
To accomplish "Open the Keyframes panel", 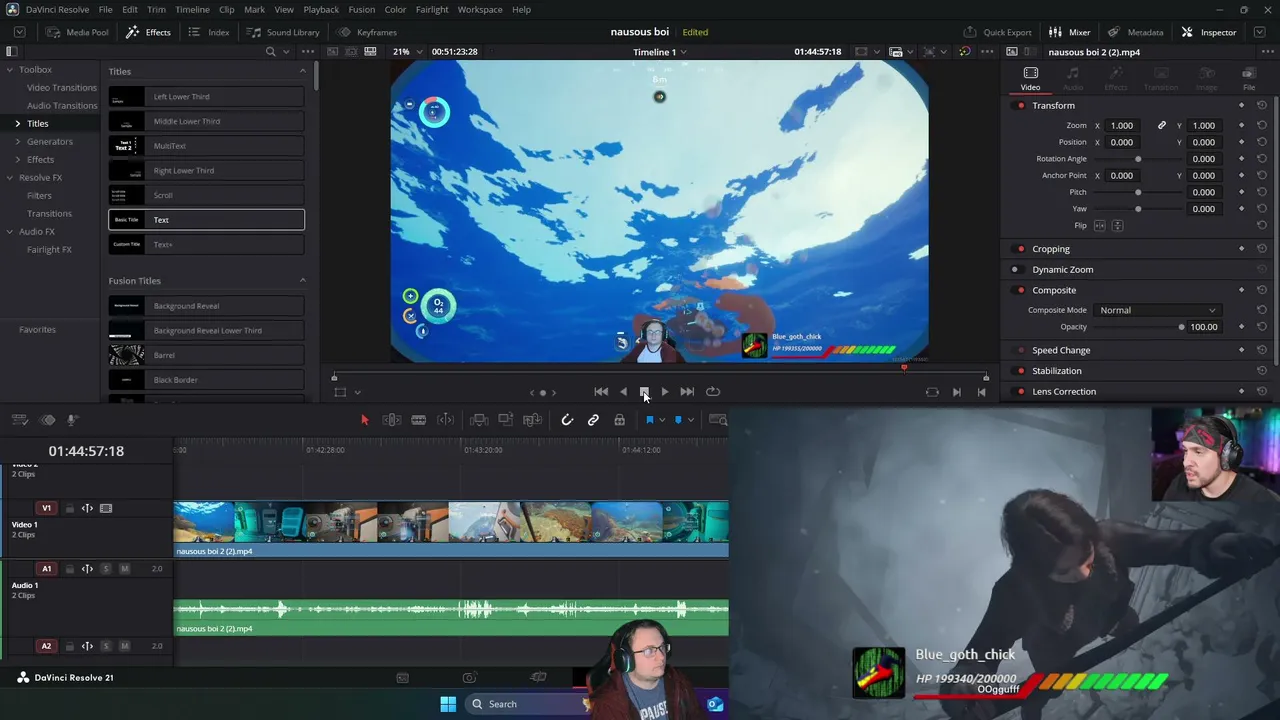I will click(367, 32).
